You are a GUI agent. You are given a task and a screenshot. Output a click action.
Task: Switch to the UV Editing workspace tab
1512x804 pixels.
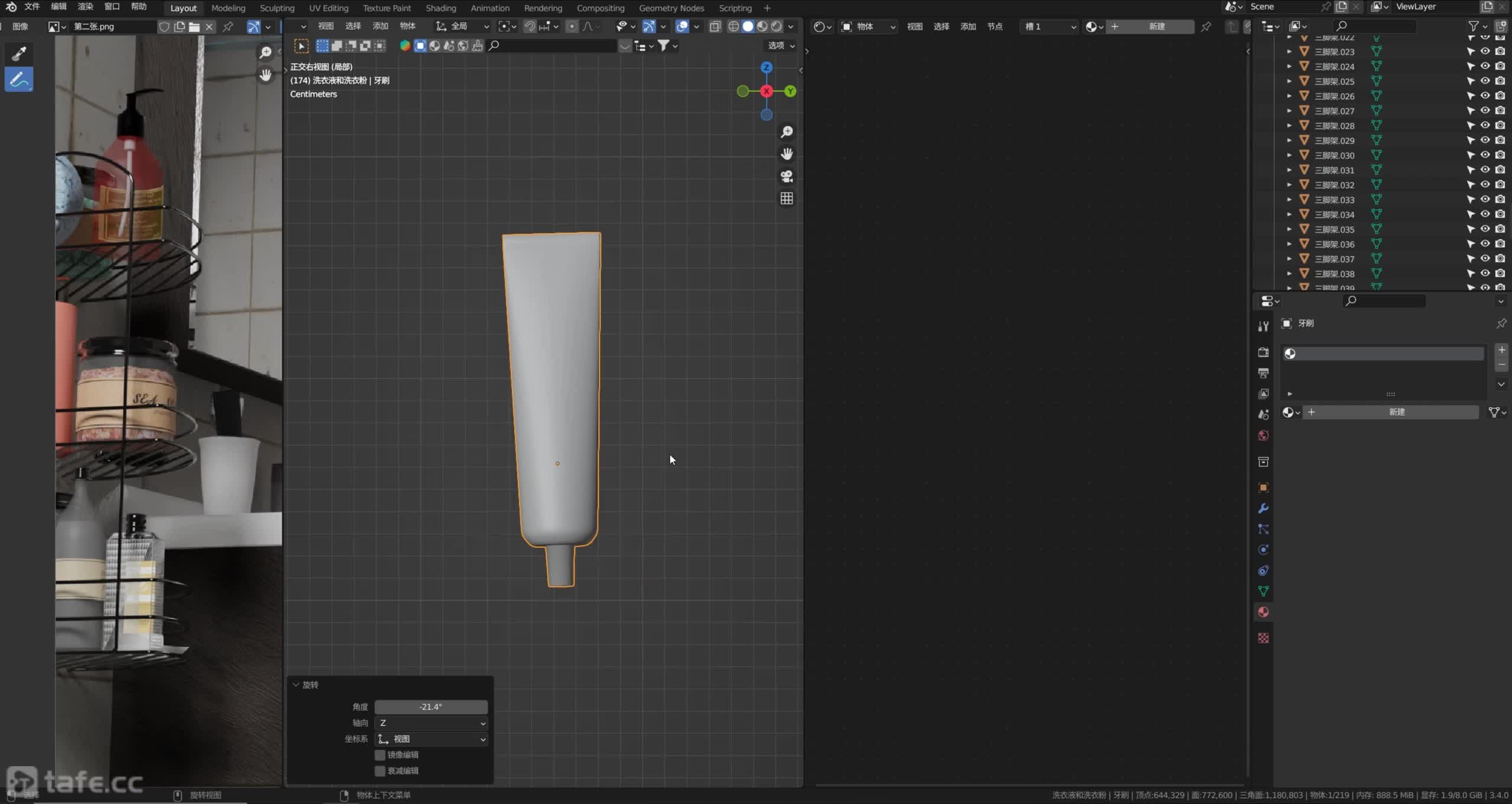[328, 8]
